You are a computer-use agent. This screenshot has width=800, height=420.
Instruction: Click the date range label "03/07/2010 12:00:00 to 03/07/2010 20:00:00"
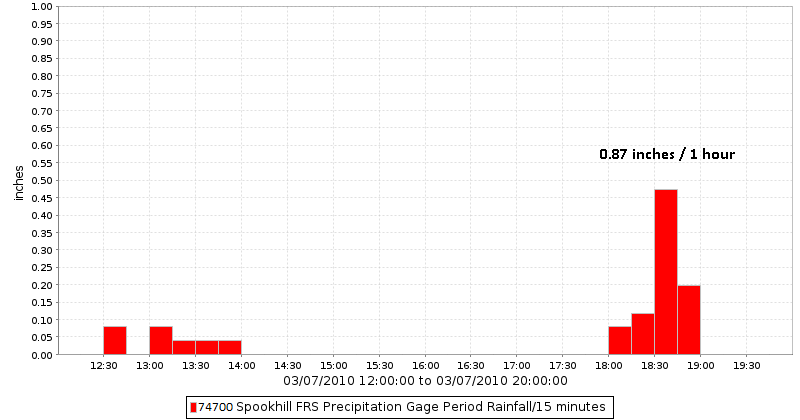point(426,381)
